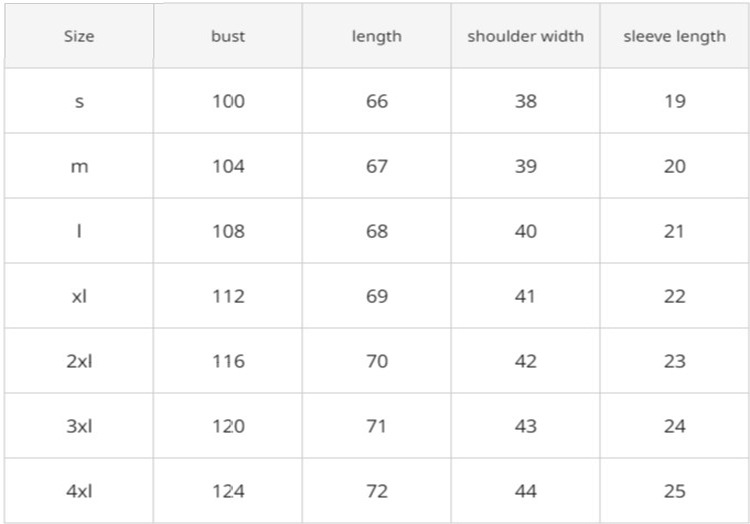Select sleeve length value 25 cell
Image resolution: width=750 pixels, height=524 pixels.
(674, 491)
